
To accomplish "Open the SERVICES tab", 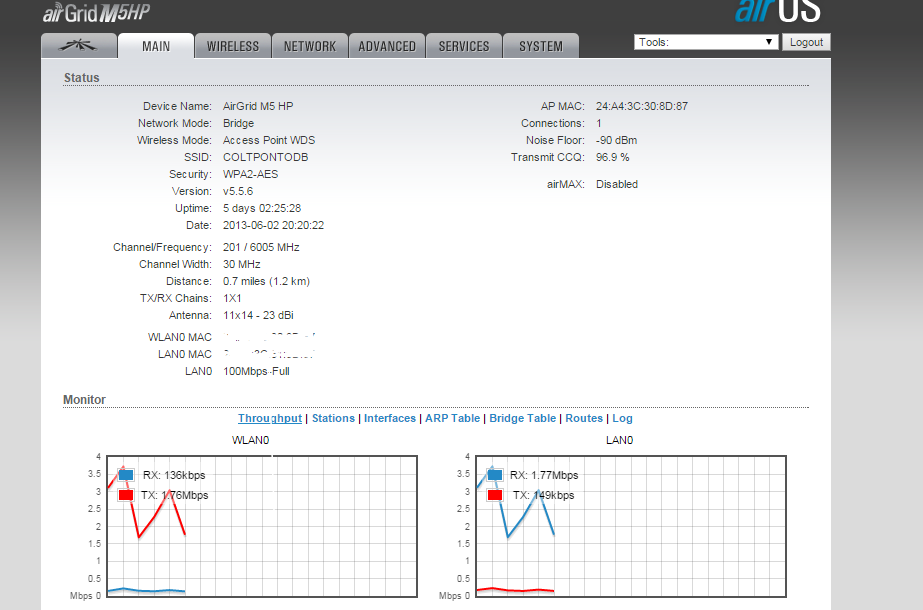I will [x=464, y=46].
